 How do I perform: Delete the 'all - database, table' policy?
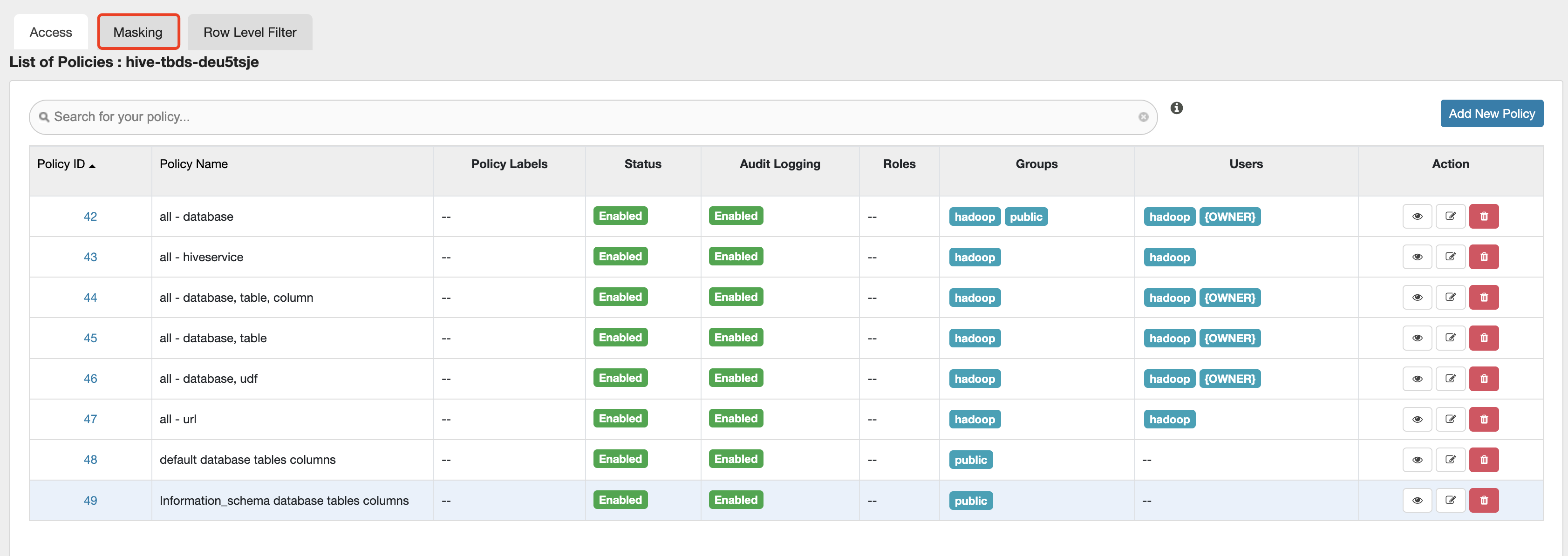1483,338
